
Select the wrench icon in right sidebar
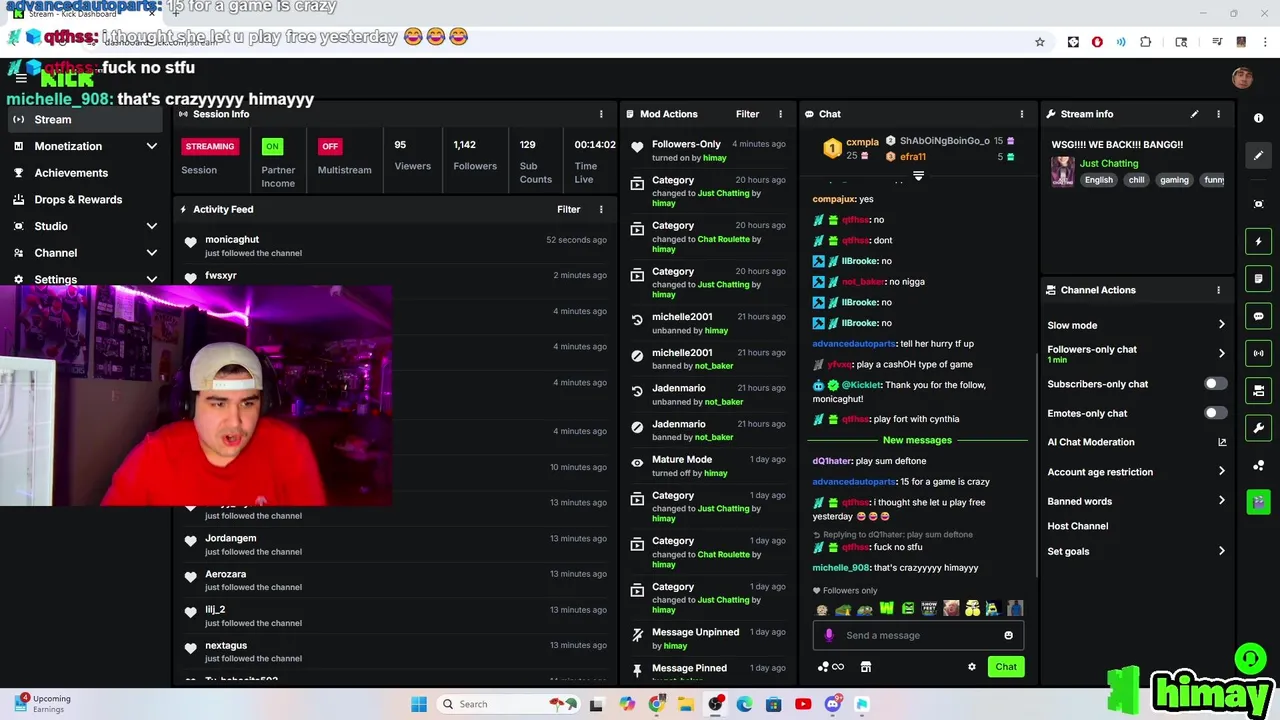(x=1258, y=428)
